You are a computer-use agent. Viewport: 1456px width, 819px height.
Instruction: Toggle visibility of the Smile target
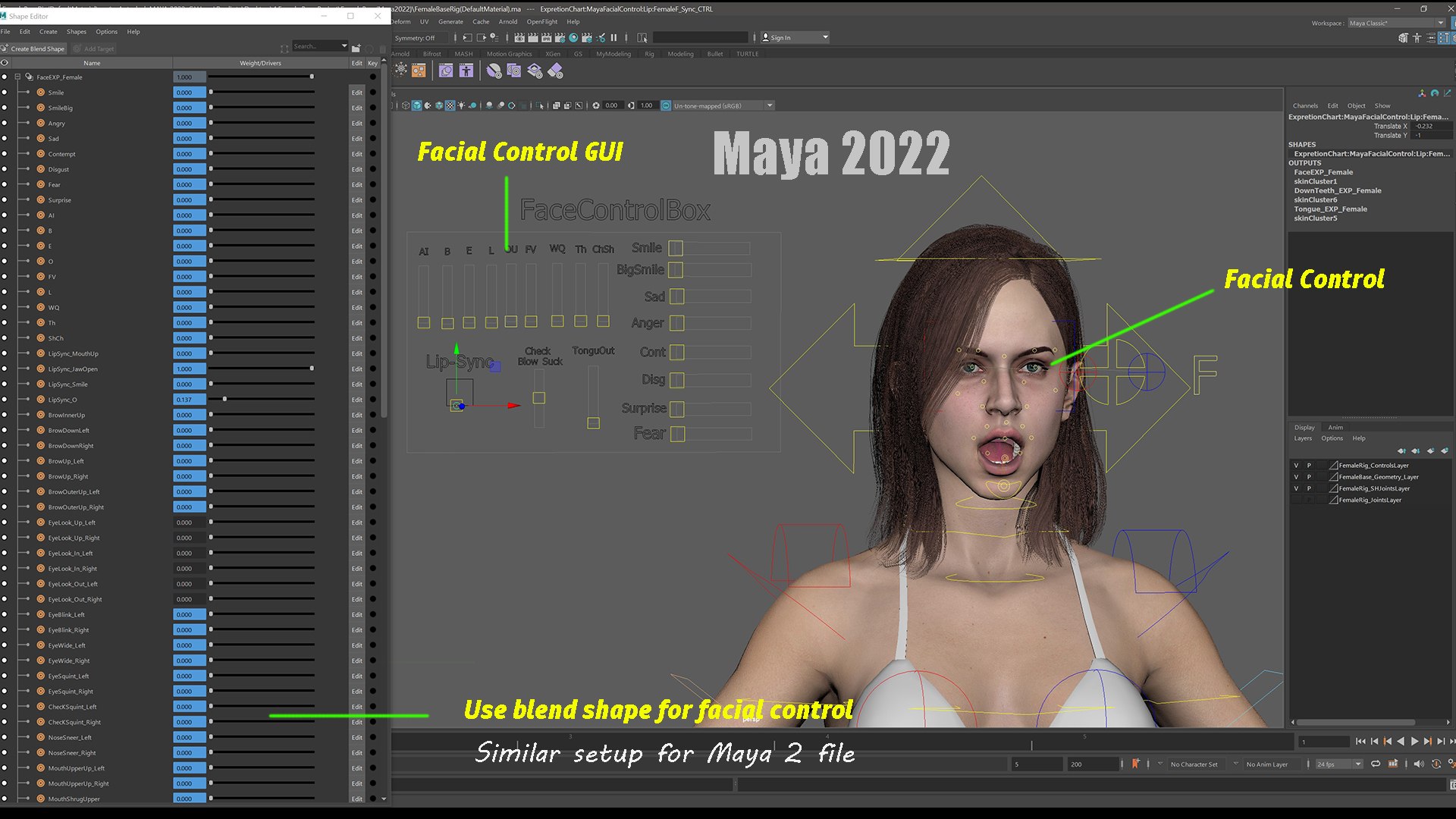5,93
